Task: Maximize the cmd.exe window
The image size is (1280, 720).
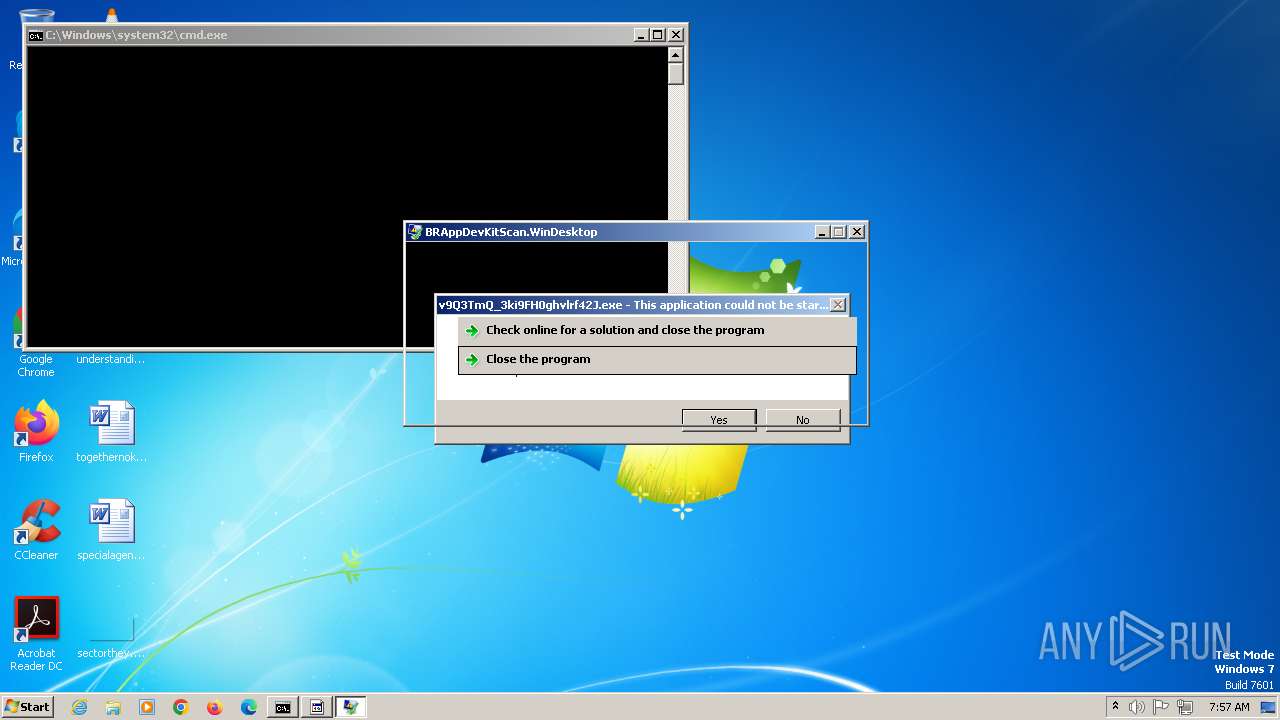Action: point(658,35)
